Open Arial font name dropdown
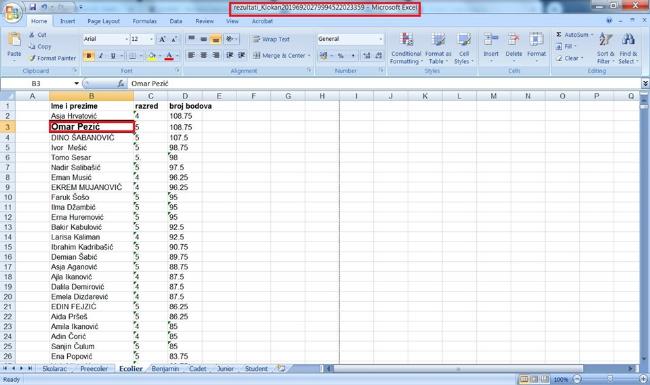The image size is (650, 385). tap(126, 39)
